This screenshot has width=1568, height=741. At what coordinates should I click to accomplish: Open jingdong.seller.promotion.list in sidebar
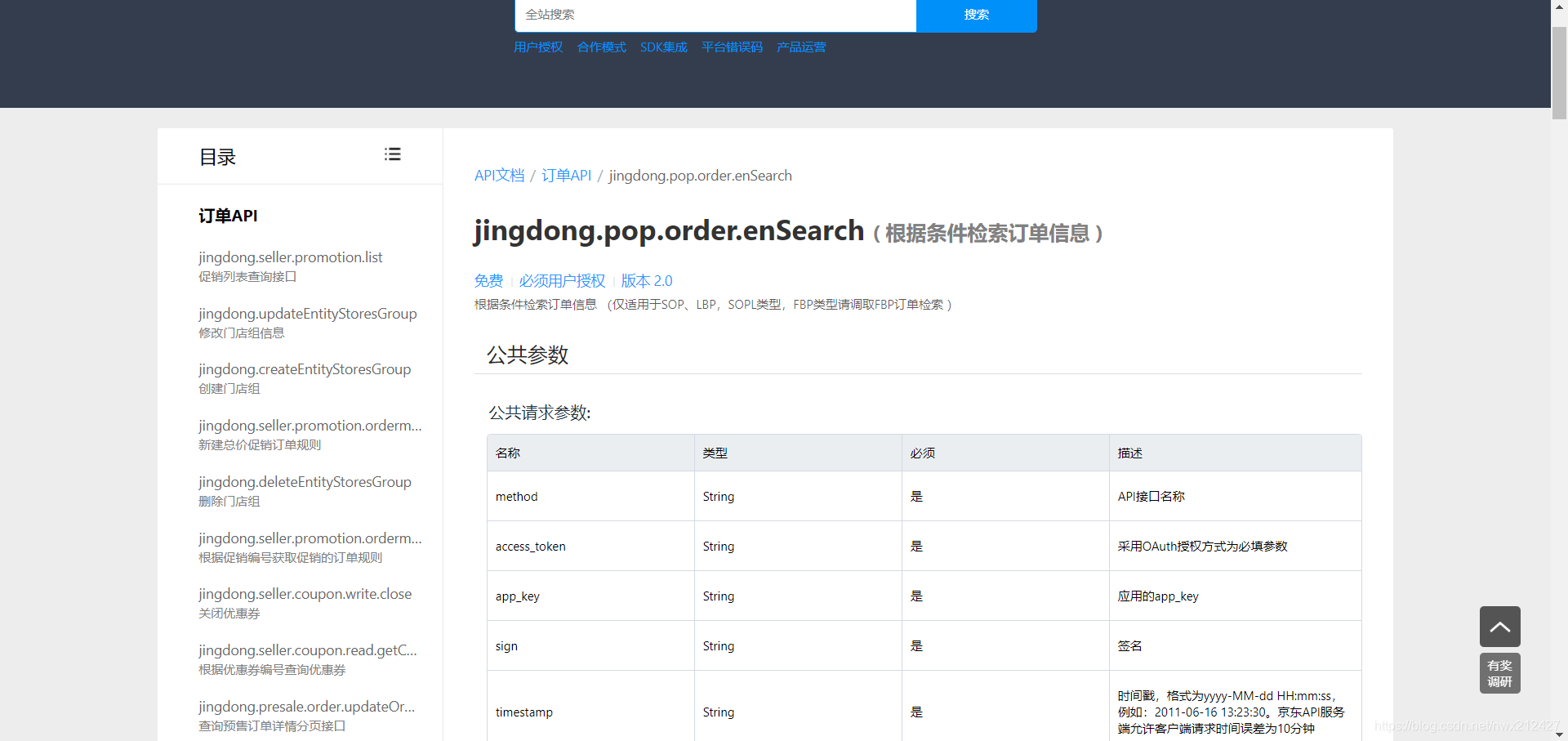pyautogui.click(x=290, y=257)
